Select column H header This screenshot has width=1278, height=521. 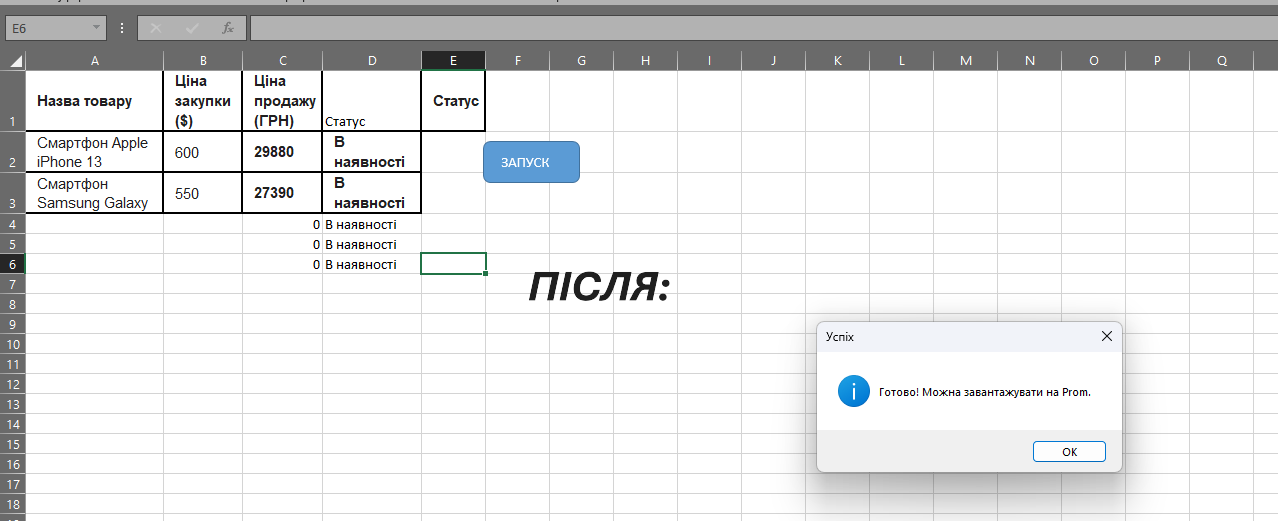[646, 61]
